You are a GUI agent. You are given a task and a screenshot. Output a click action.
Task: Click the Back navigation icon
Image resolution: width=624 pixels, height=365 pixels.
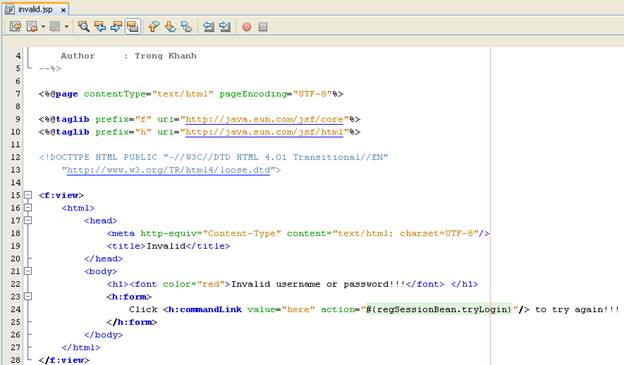pos(31,27)
